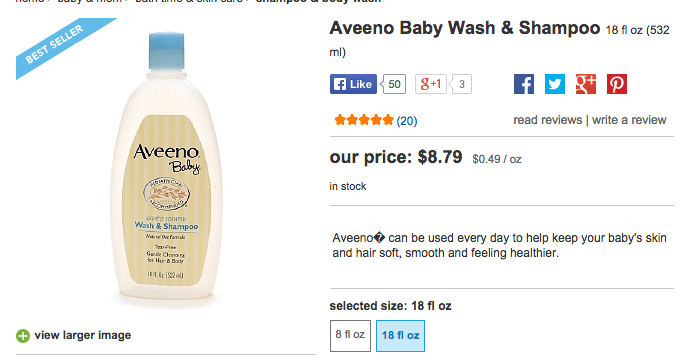Open the write a review link

coord(629,120)
